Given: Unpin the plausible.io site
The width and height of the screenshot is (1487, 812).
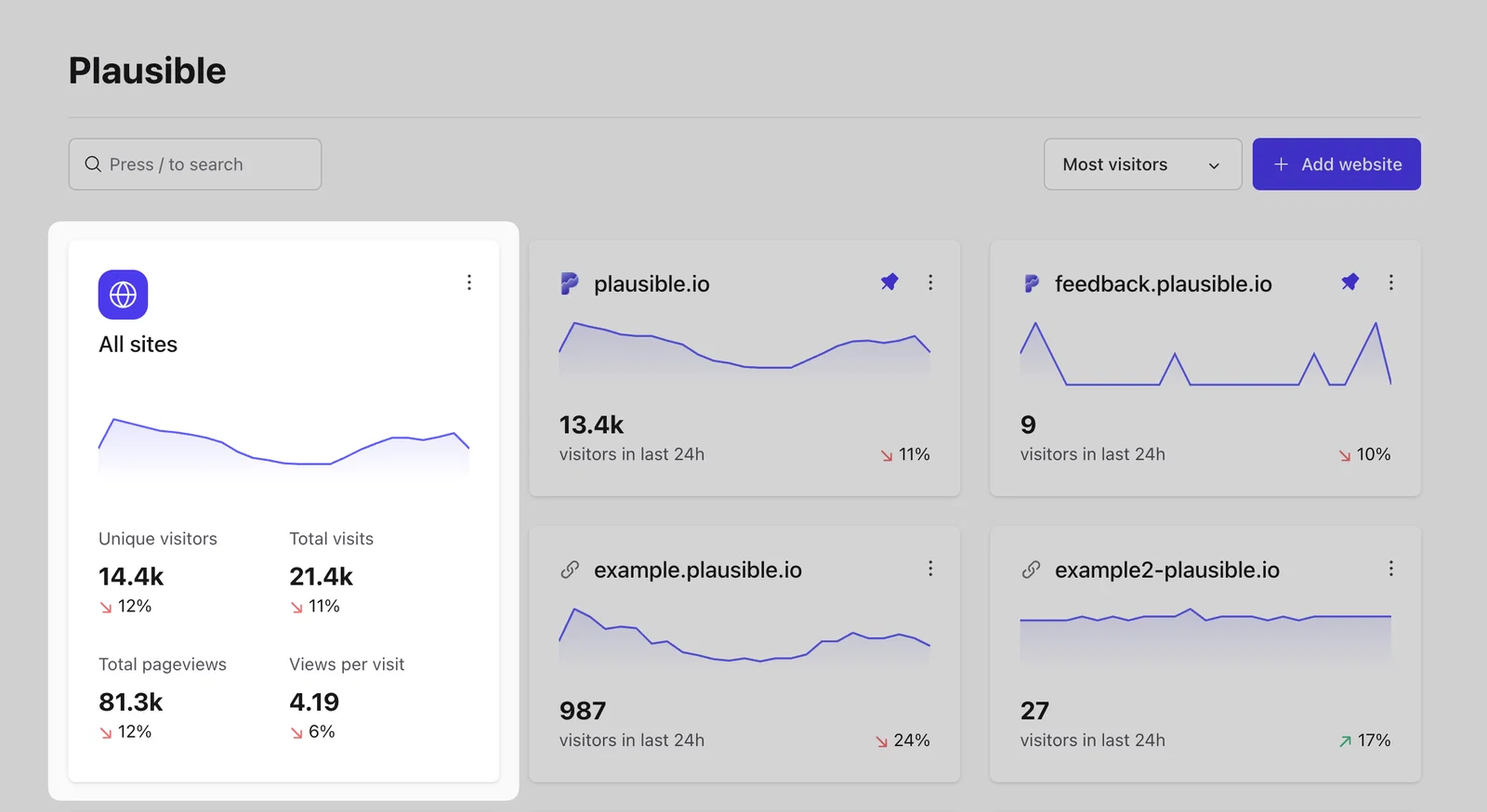Looking at the screenshot, I should click(x=889, y=282).
